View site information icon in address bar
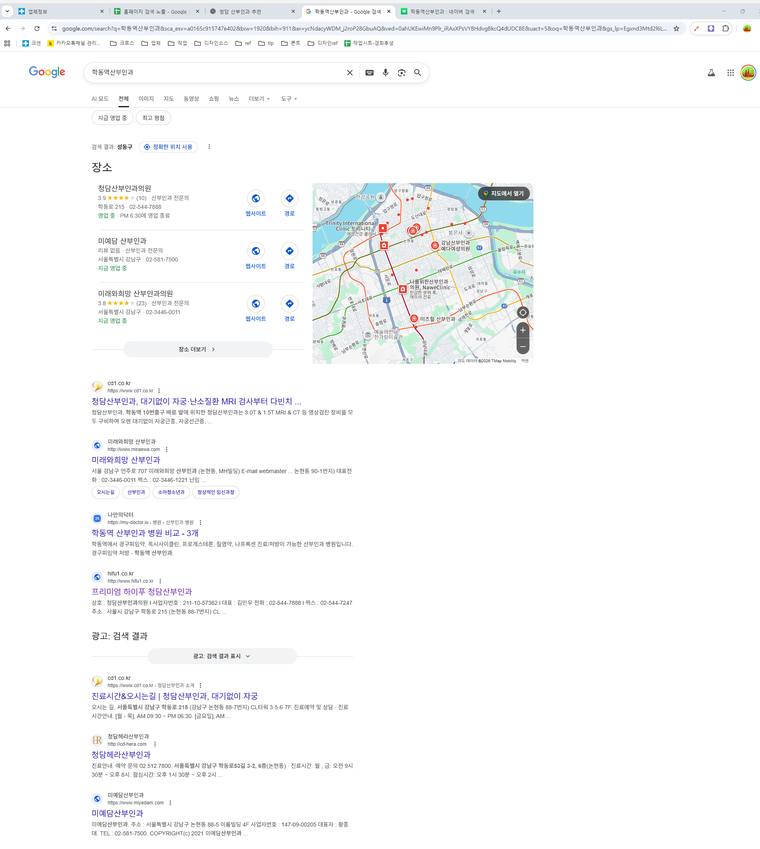Image resolution: width=760 pixels, height=849 pixels. [54, 29]
